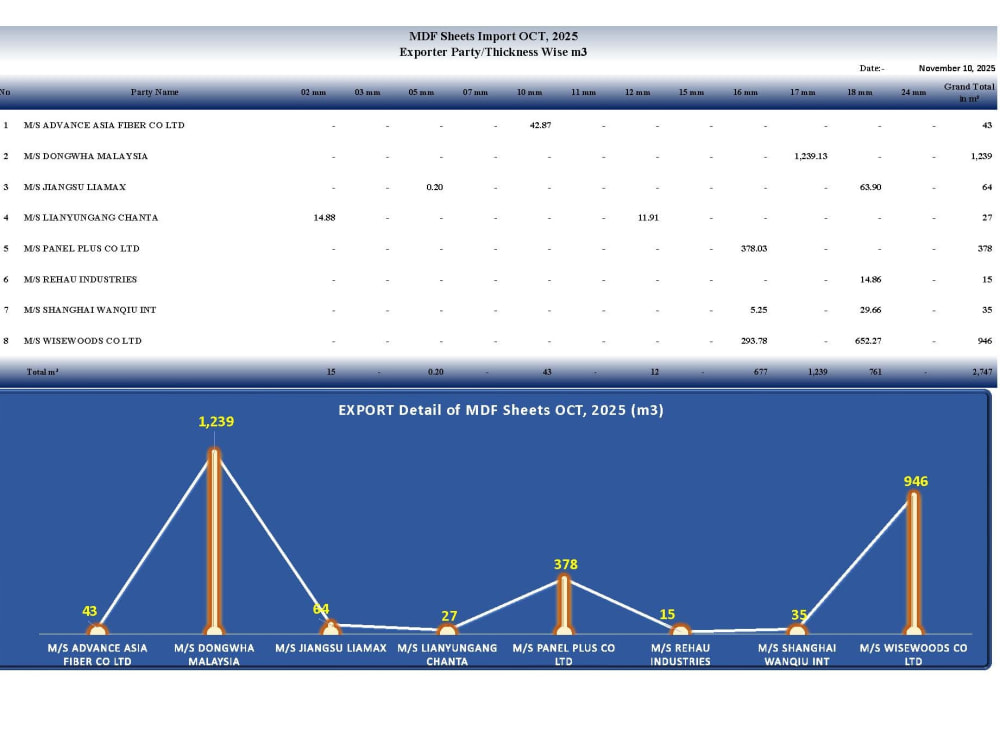This screenshot has width=1000, height=750.
Task: Click the total value 677 for 16 mm
Action: coord(760,372)
